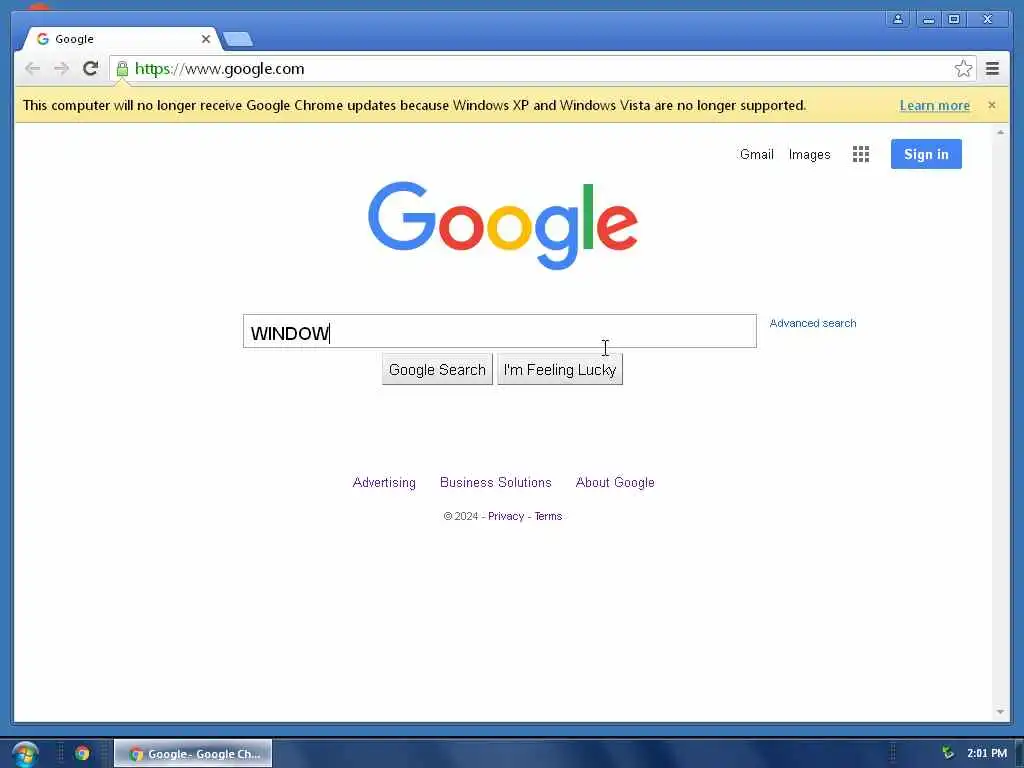Dismiss the yellow update warning bar
1024x768 pixels.
coord(991,105)
